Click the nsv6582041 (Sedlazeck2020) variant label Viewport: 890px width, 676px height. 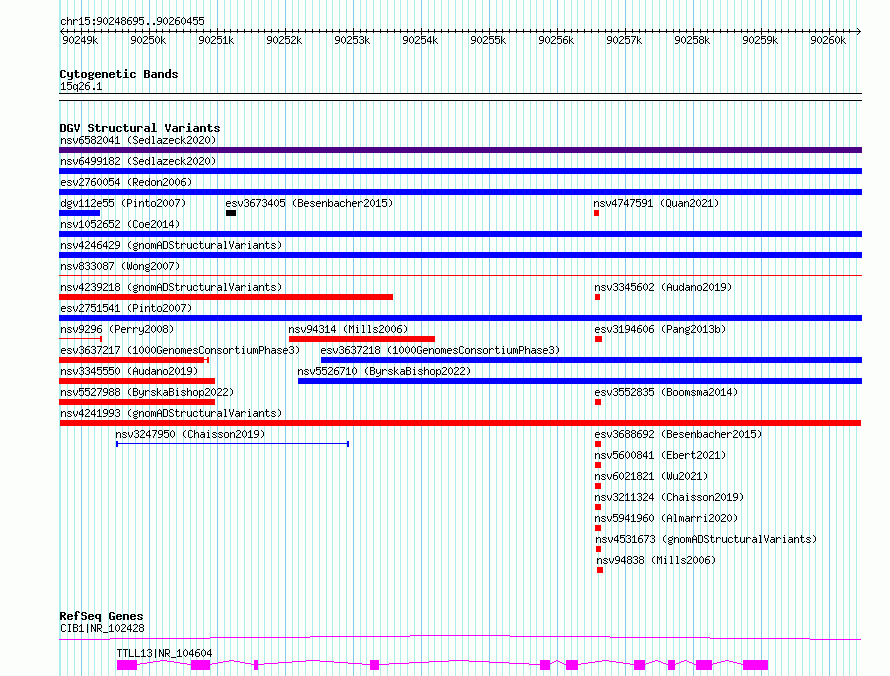pos(138,140)
